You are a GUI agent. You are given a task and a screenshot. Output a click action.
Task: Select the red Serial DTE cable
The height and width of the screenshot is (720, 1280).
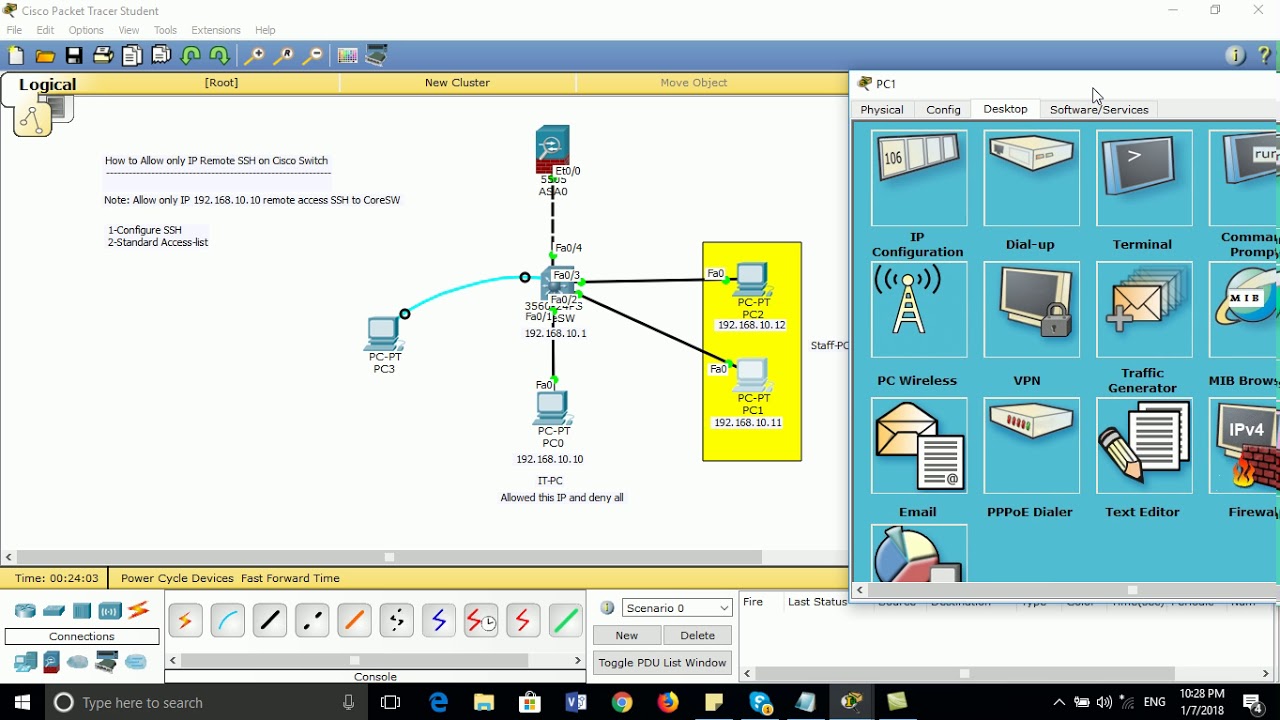point(523,621)
